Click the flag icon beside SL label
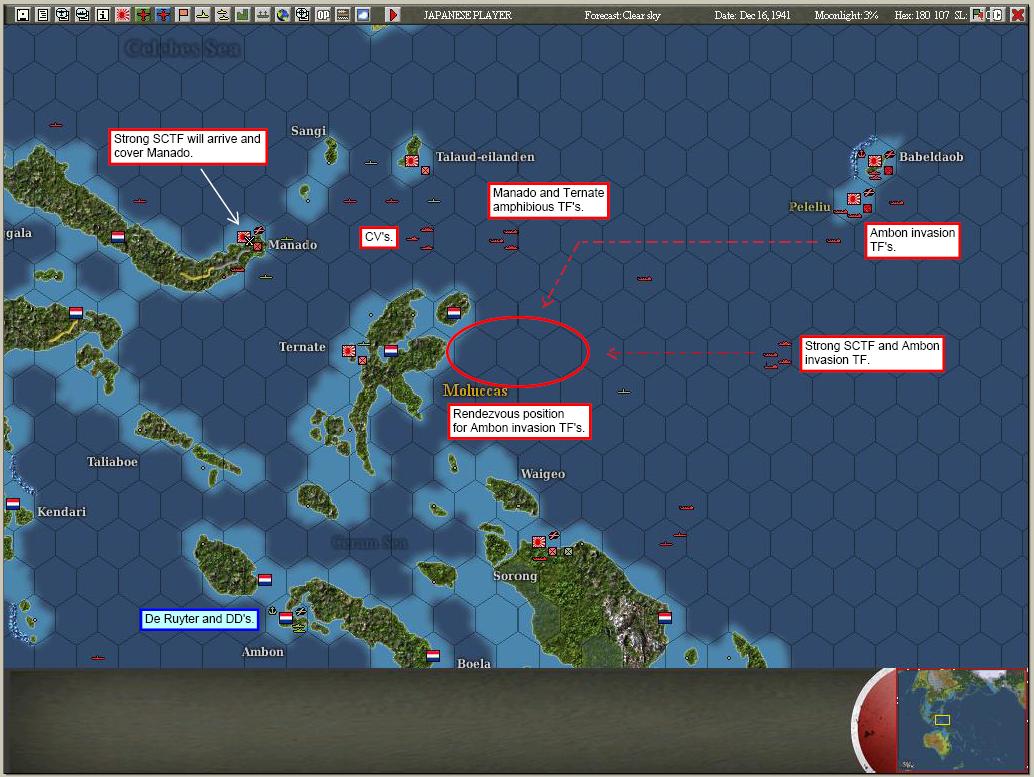Image resolution: width=1034 pixels, height=777 pixels. (x=977, y=15)
